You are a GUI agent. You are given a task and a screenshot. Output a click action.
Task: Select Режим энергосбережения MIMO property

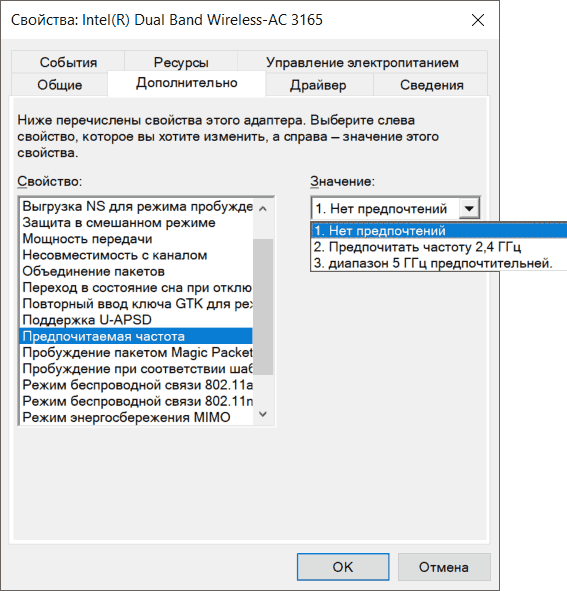[x=136, y=417]
